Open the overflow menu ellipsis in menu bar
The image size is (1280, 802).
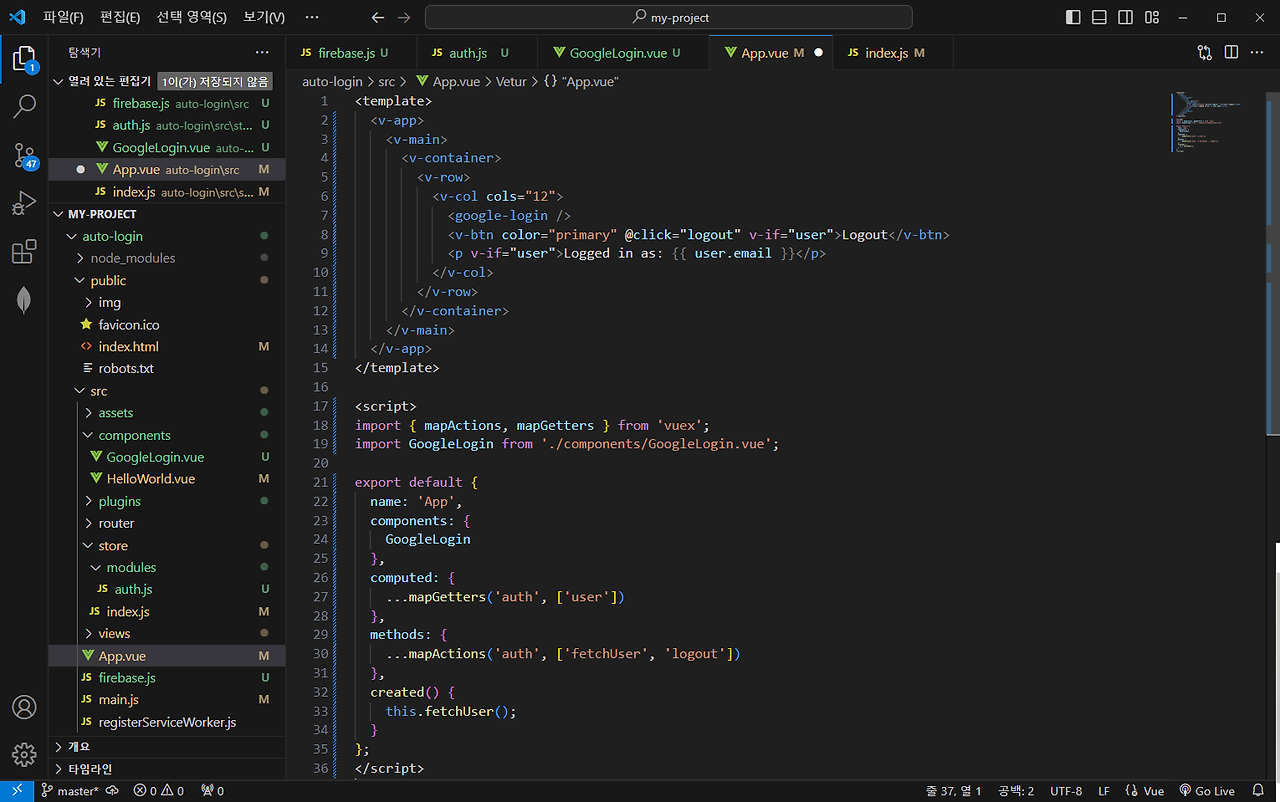312,17
